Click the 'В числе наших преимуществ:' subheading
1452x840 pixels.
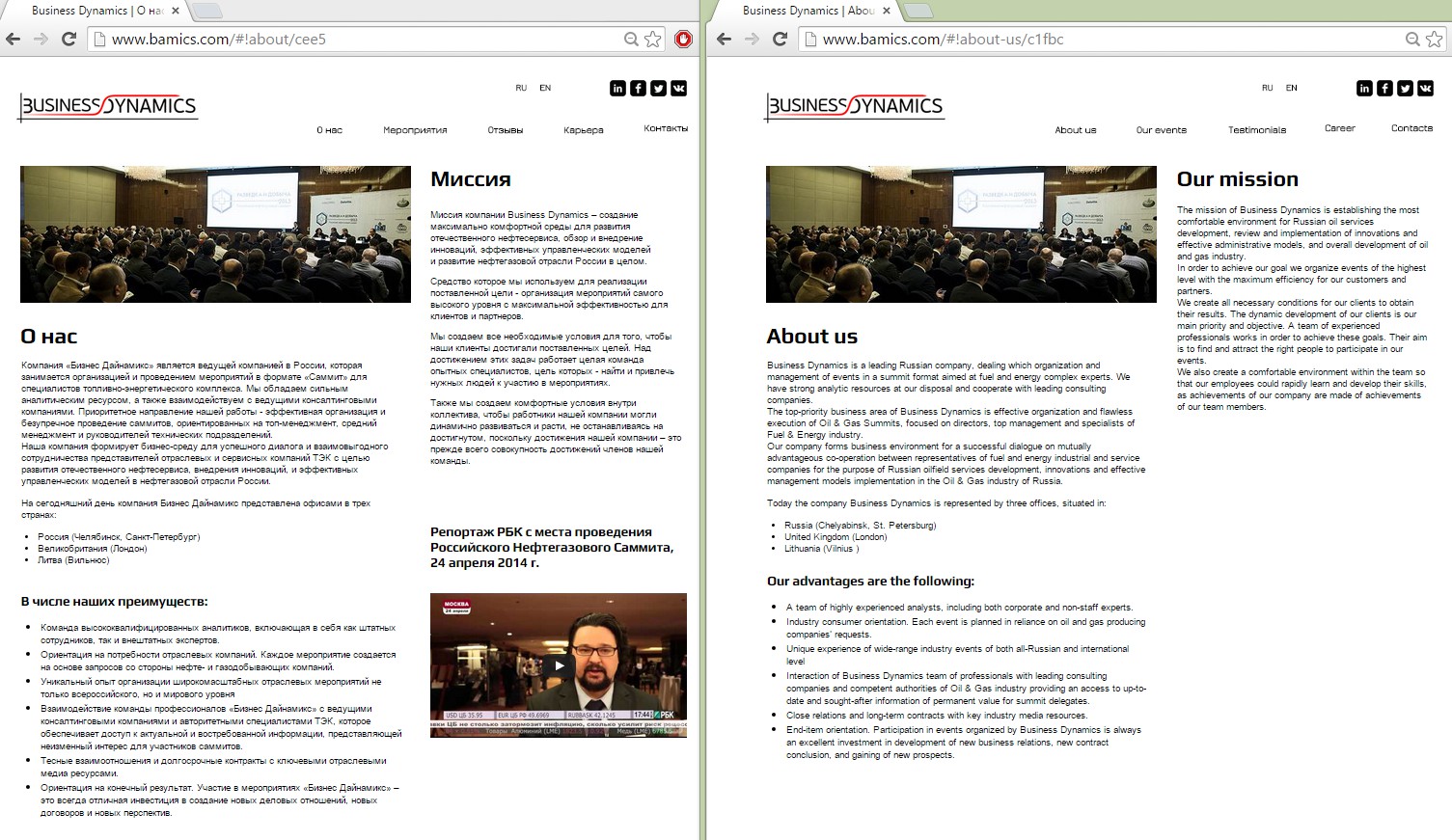tap(115, 602)
